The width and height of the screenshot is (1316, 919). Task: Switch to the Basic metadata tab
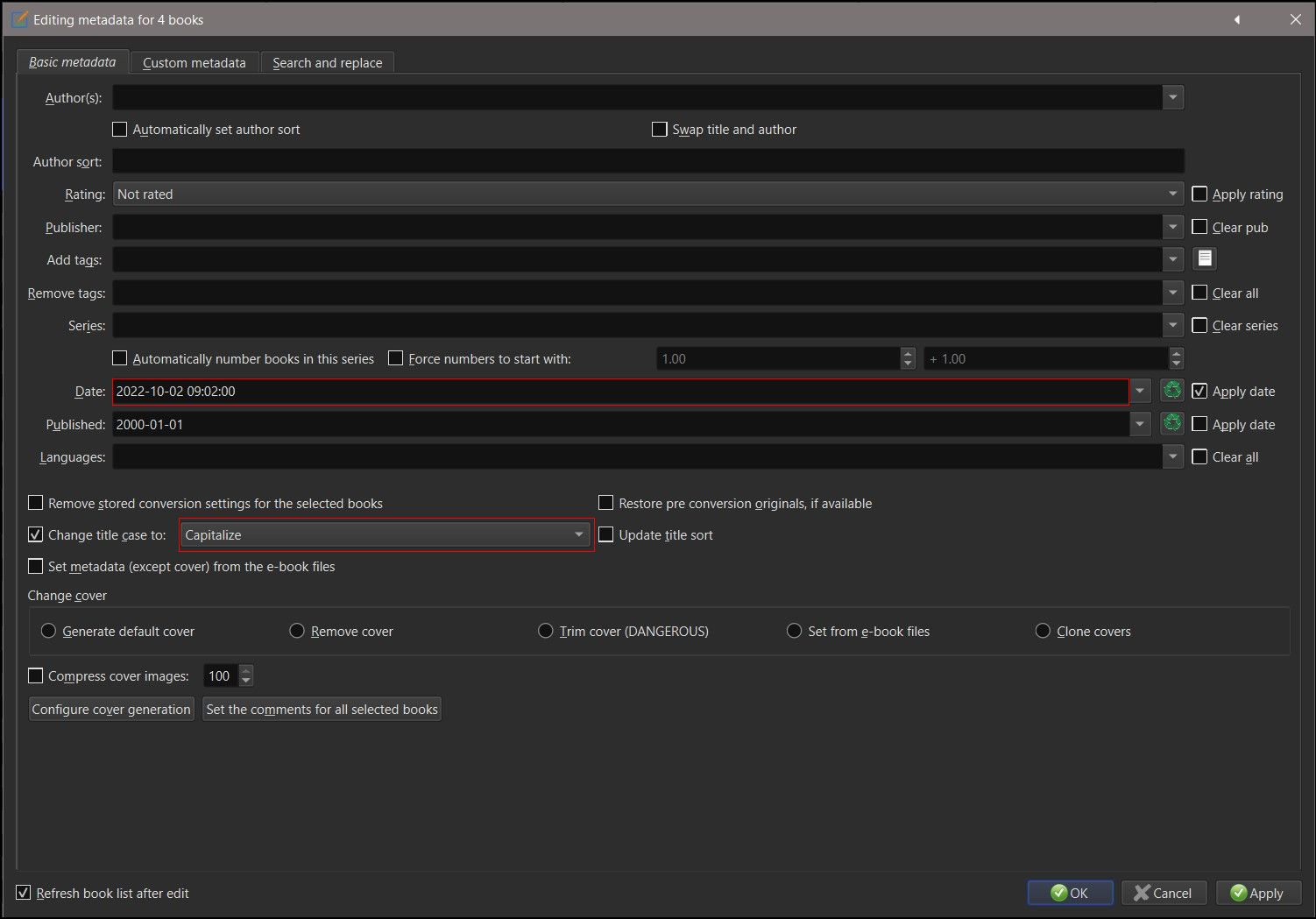pyautogui.click(x=72, y=62)
